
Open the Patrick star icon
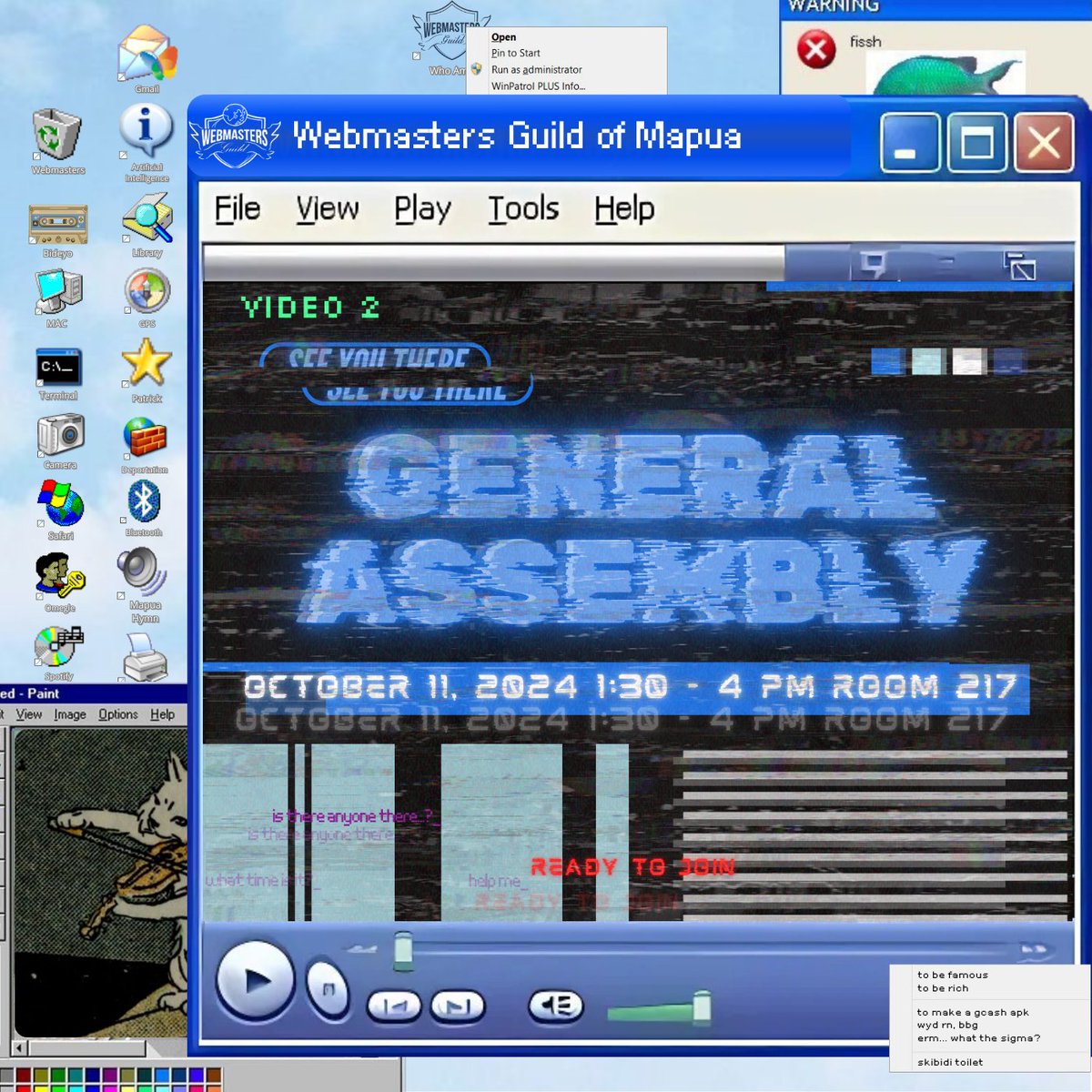coord(146,363)
